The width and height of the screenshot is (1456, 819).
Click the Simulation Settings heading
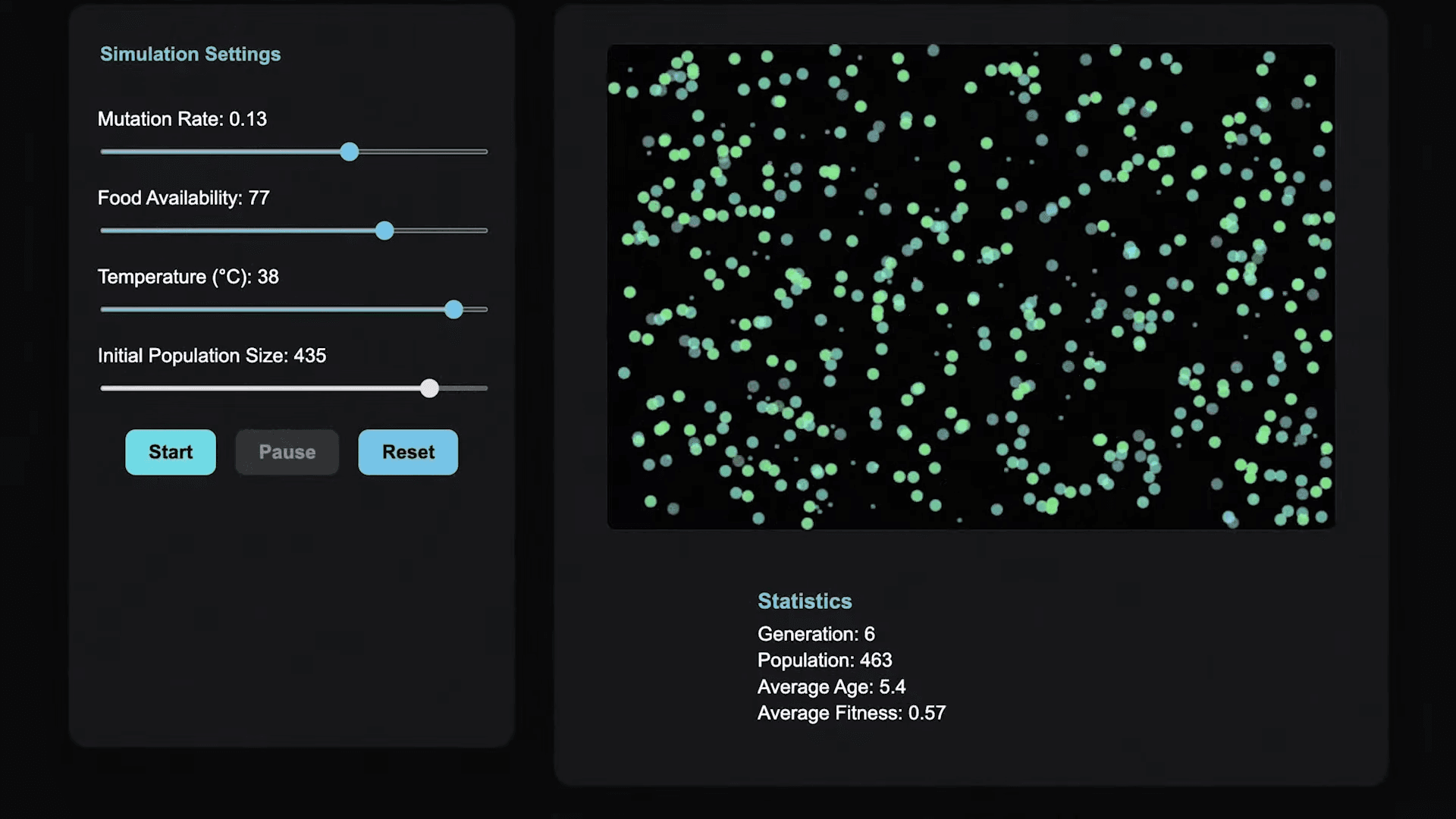(190, 54)
